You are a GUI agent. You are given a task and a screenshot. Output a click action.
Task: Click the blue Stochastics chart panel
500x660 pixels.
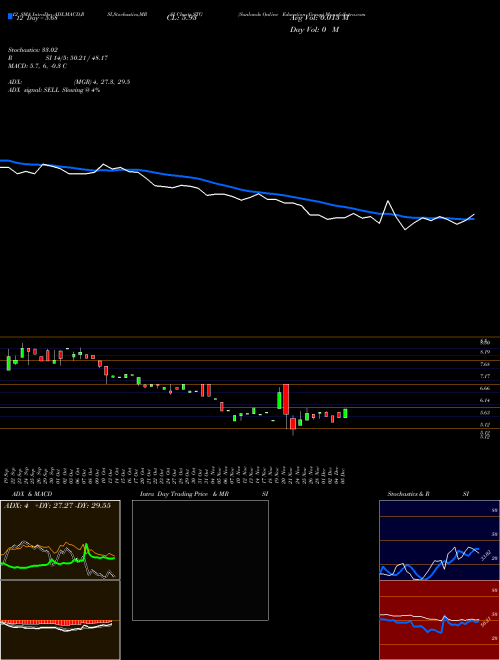[439, 540]
